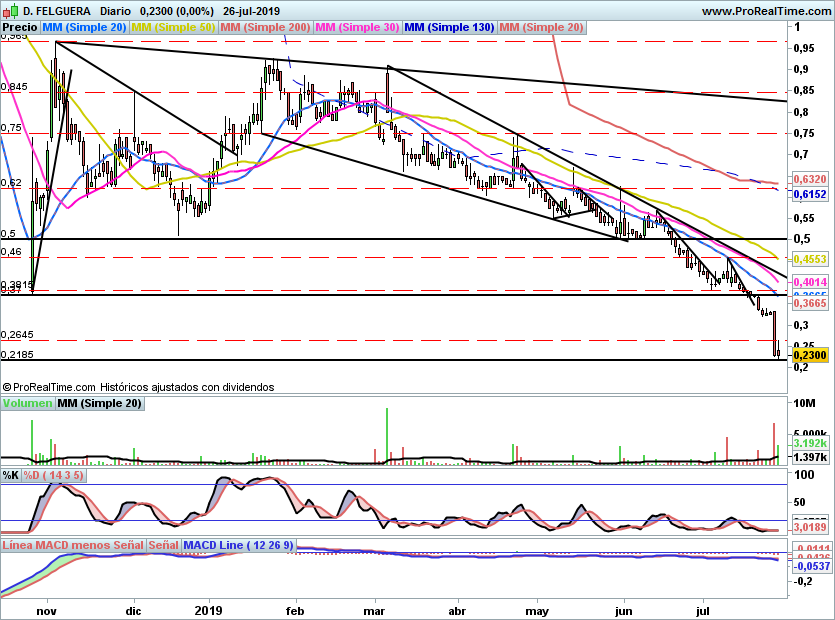Select the %K stochastic label
Viewport: 835px width, 620px height.
(x=11, y=475)
